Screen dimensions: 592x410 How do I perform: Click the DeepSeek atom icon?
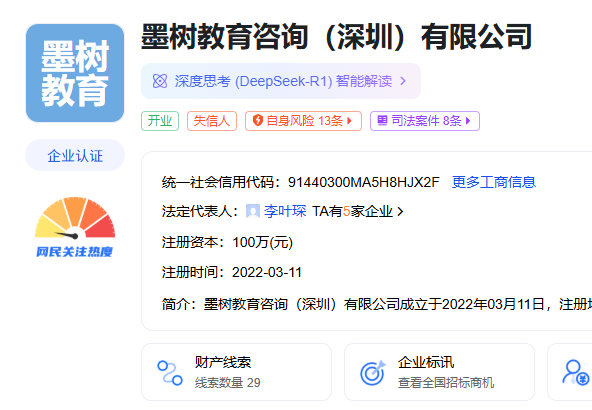click(x=160, y=81)
